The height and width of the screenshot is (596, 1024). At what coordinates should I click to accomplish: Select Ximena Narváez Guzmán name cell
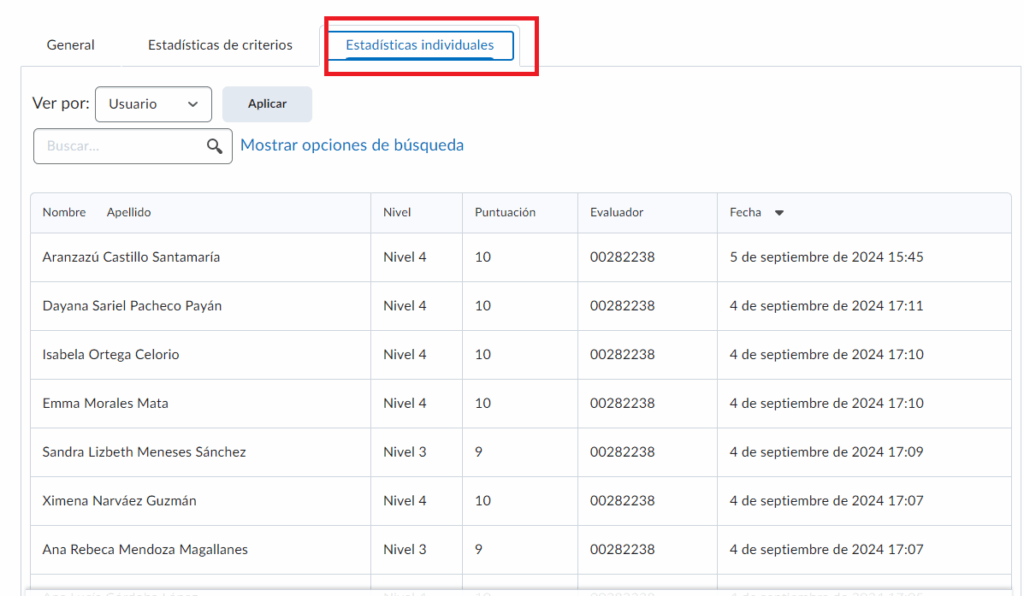click(120, 501)
